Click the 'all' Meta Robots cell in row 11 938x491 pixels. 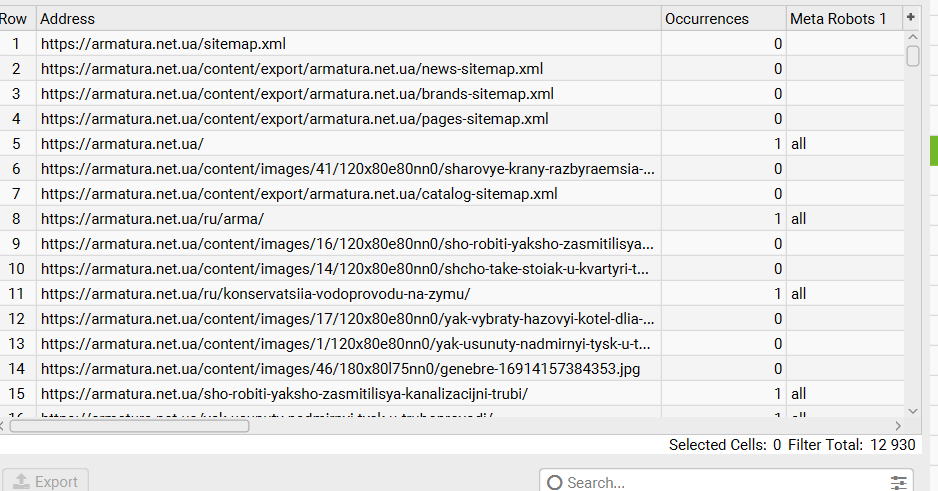click(798, 294)
